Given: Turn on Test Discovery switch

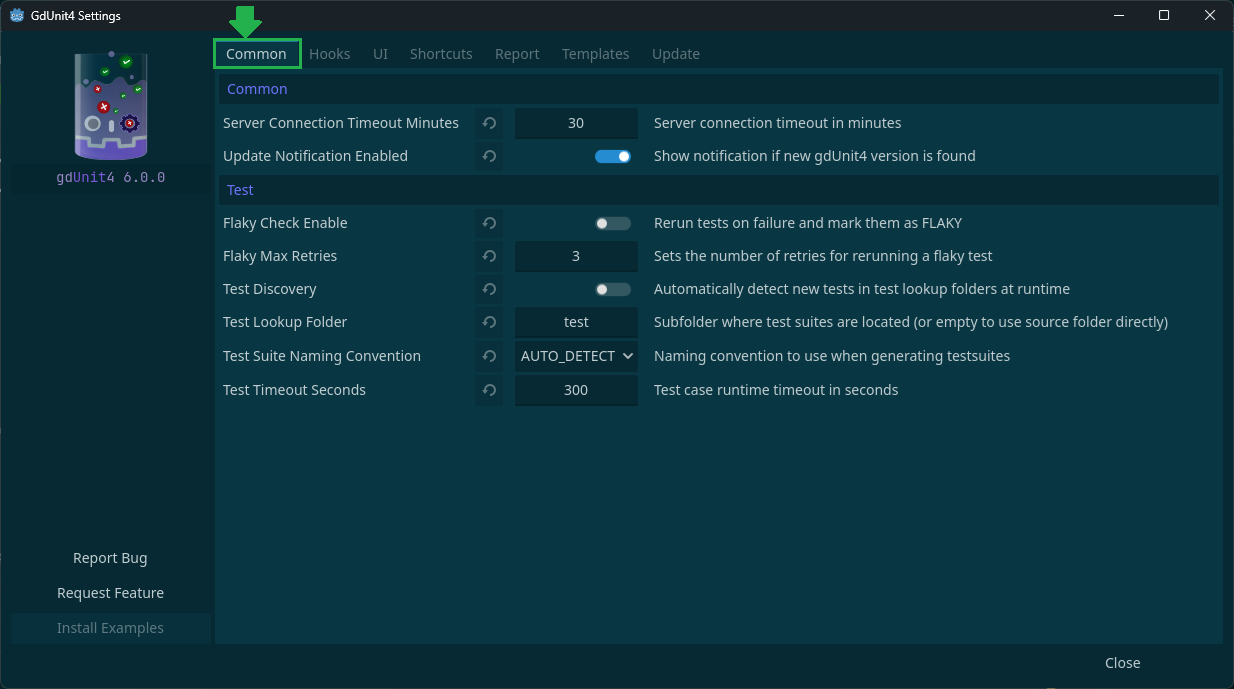Looking at the screenshot, I should coord(613,289).
